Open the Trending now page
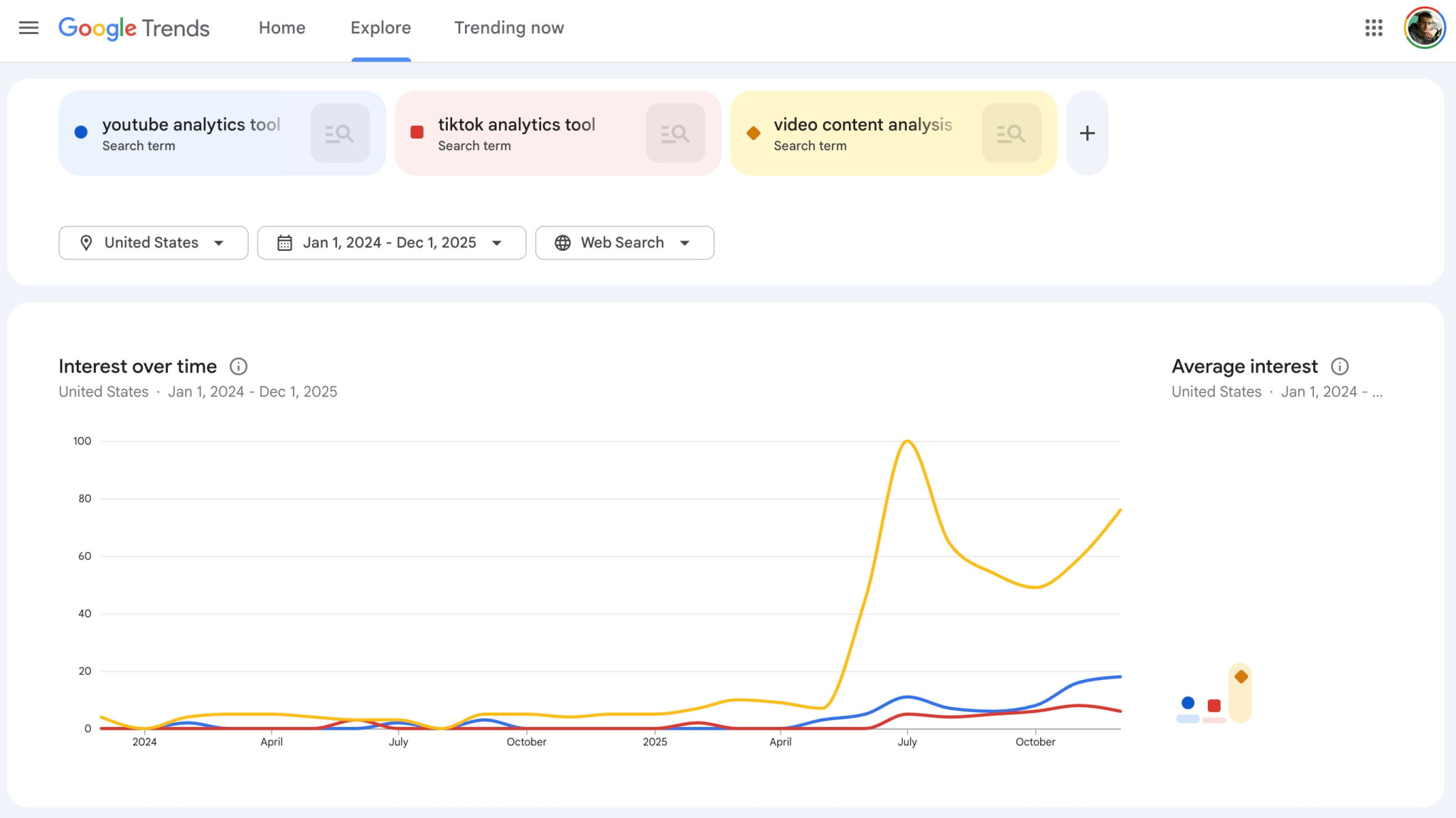 [508, 28]
